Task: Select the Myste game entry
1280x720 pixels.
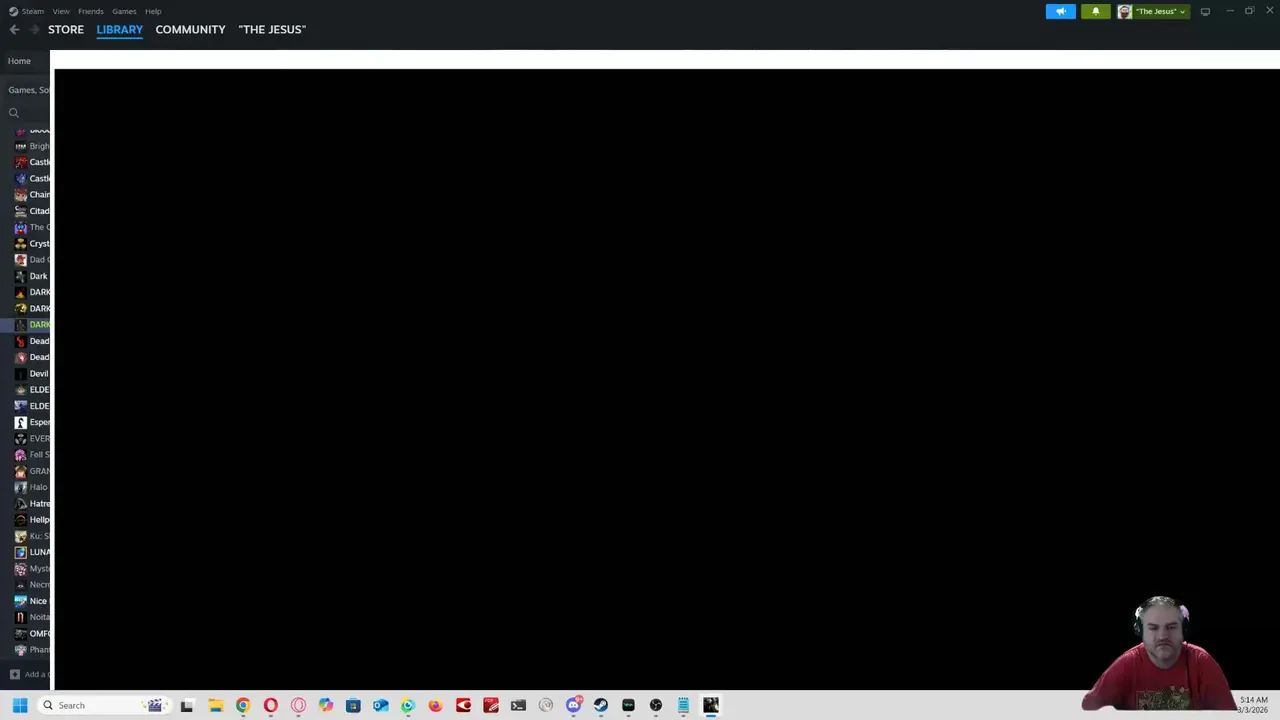Action: pos(32,569)
